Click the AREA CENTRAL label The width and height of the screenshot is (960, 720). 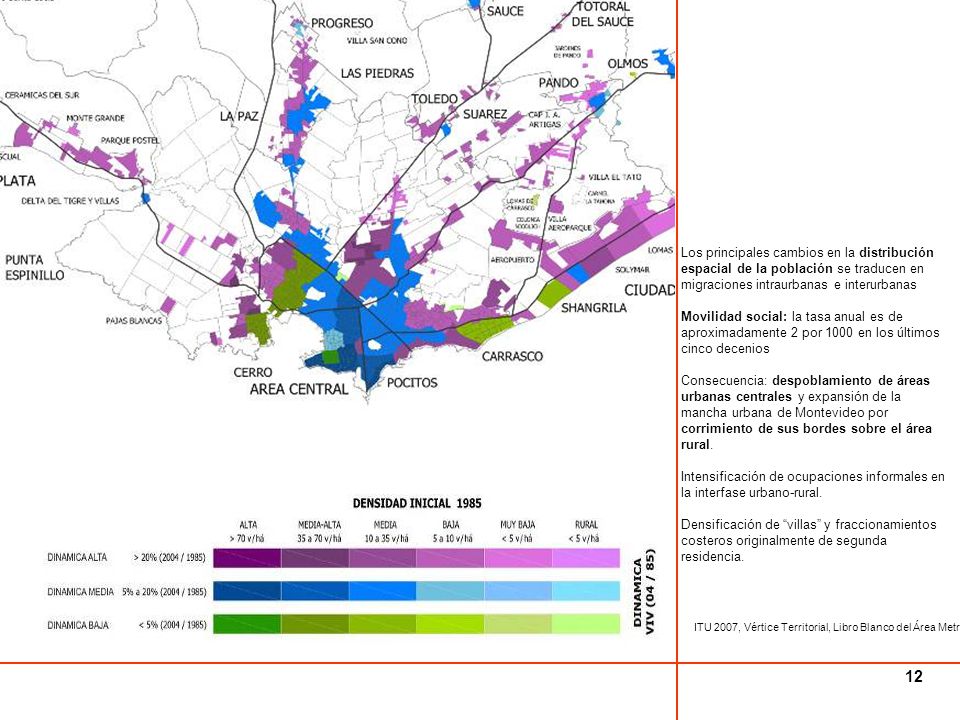[299, 389]
